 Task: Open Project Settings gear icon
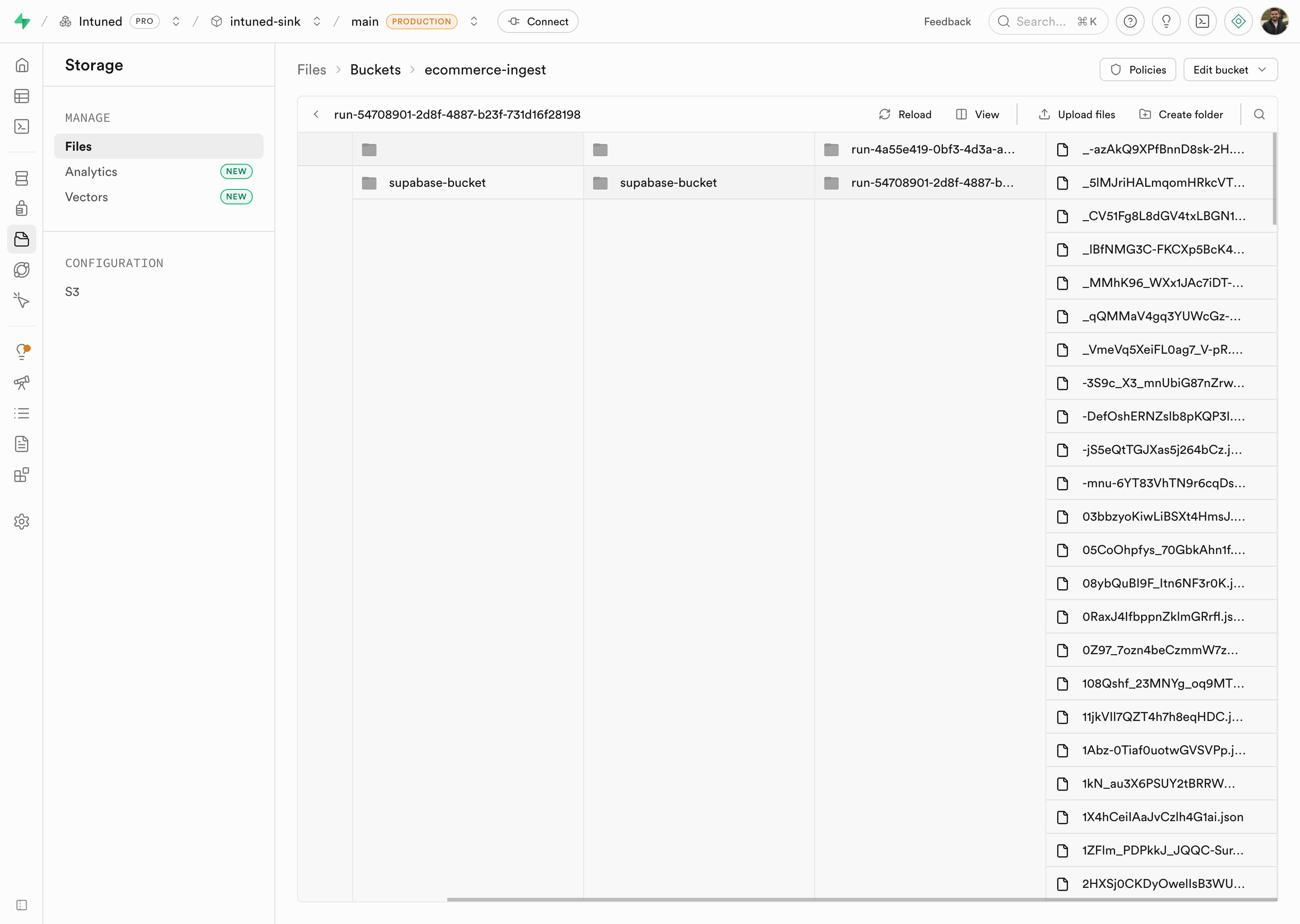point(22,521)
